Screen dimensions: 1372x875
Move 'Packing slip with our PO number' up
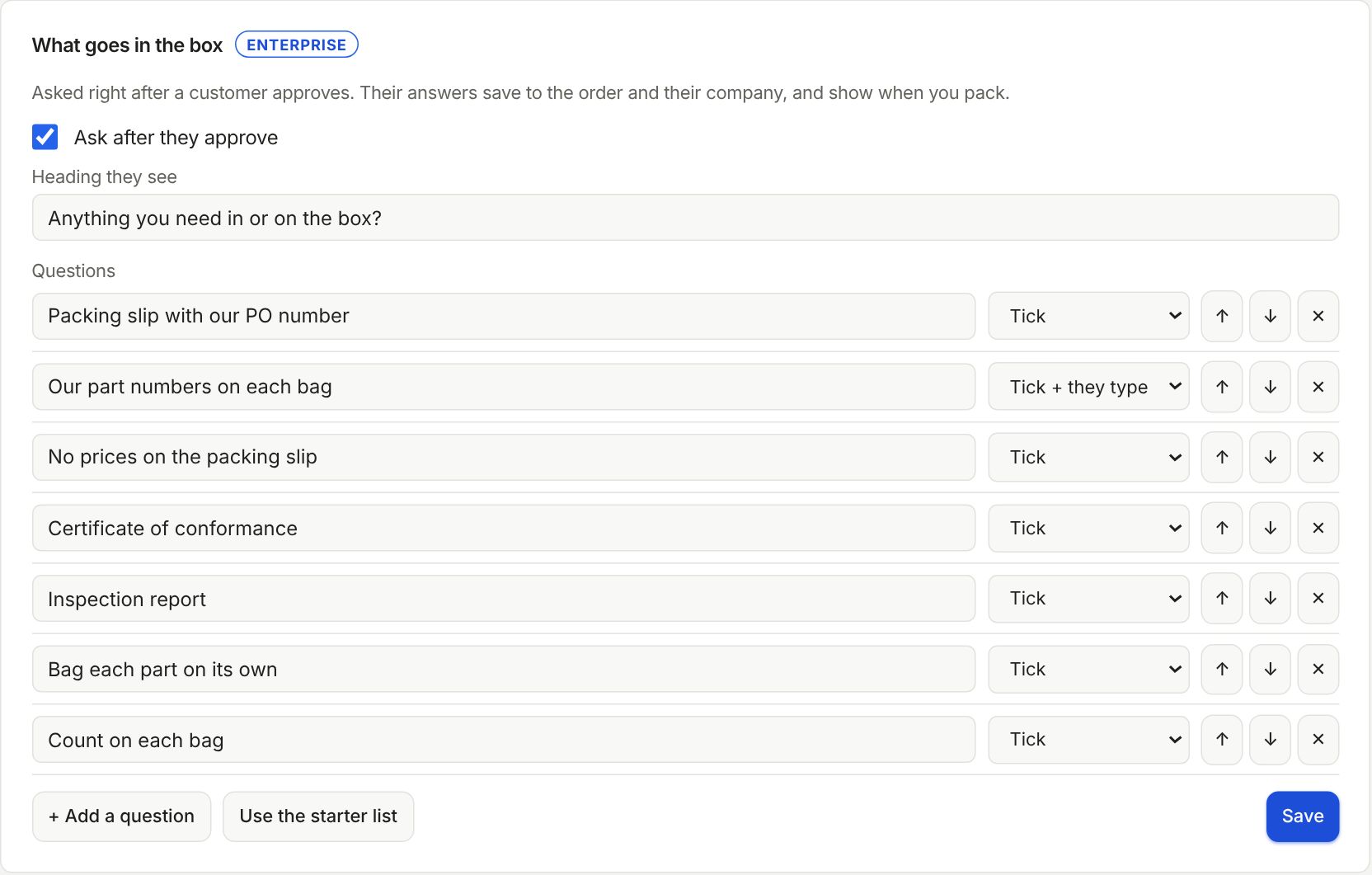(x=1222, y=316)
